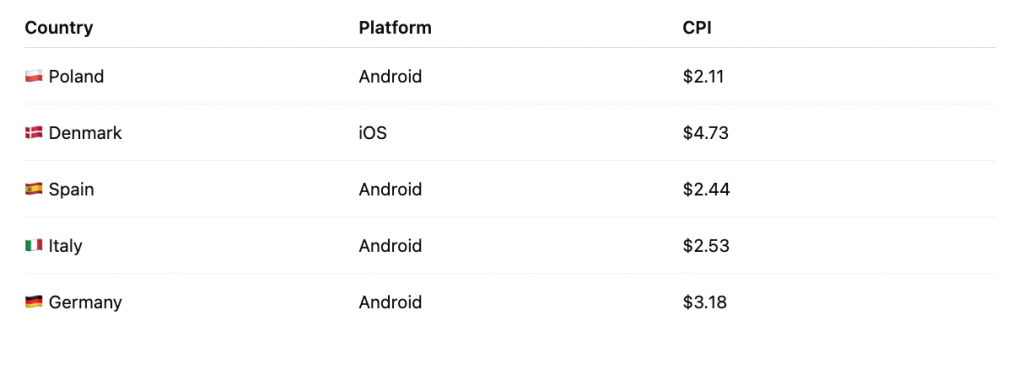This screenshot has height=369, width=1024.
Task: Click the Poland country name
Action: click(76, 77)
